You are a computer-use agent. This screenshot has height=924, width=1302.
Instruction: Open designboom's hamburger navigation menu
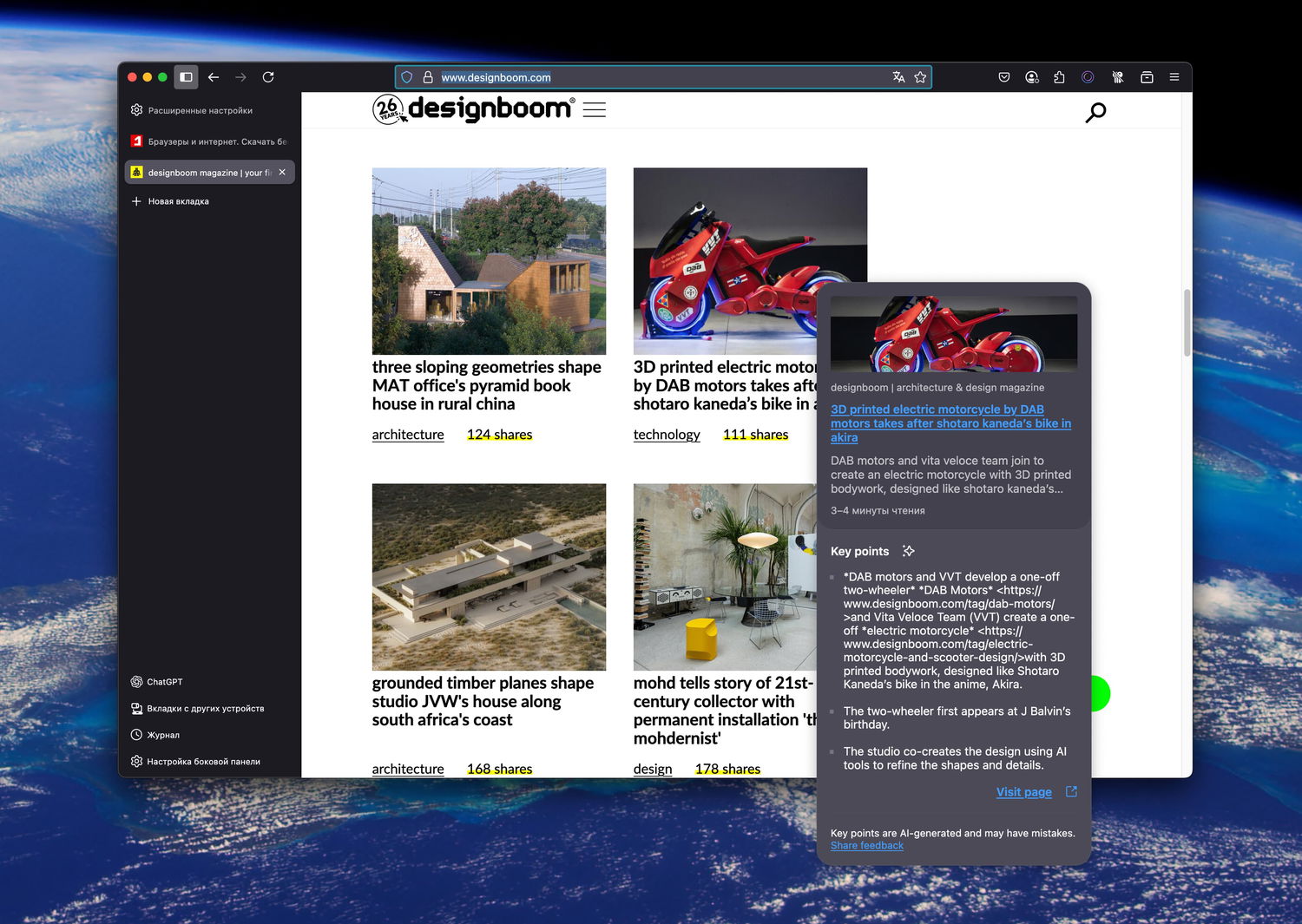click(x=595, y=109)
